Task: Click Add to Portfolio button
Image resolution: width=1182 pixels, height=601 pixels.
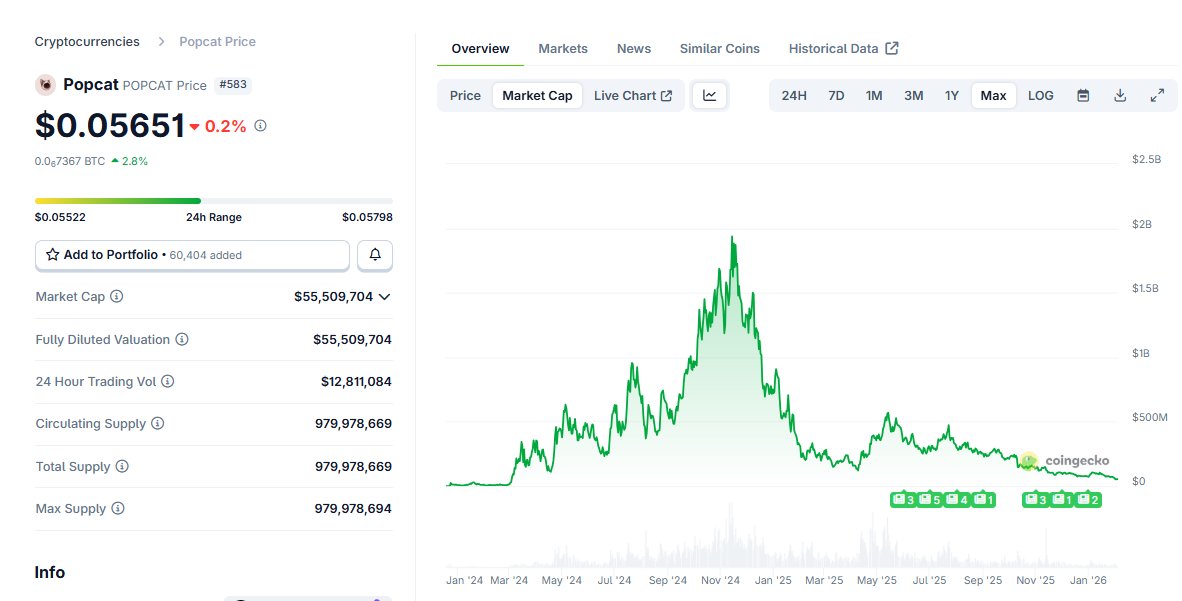Action: click(x=192, y=255)
